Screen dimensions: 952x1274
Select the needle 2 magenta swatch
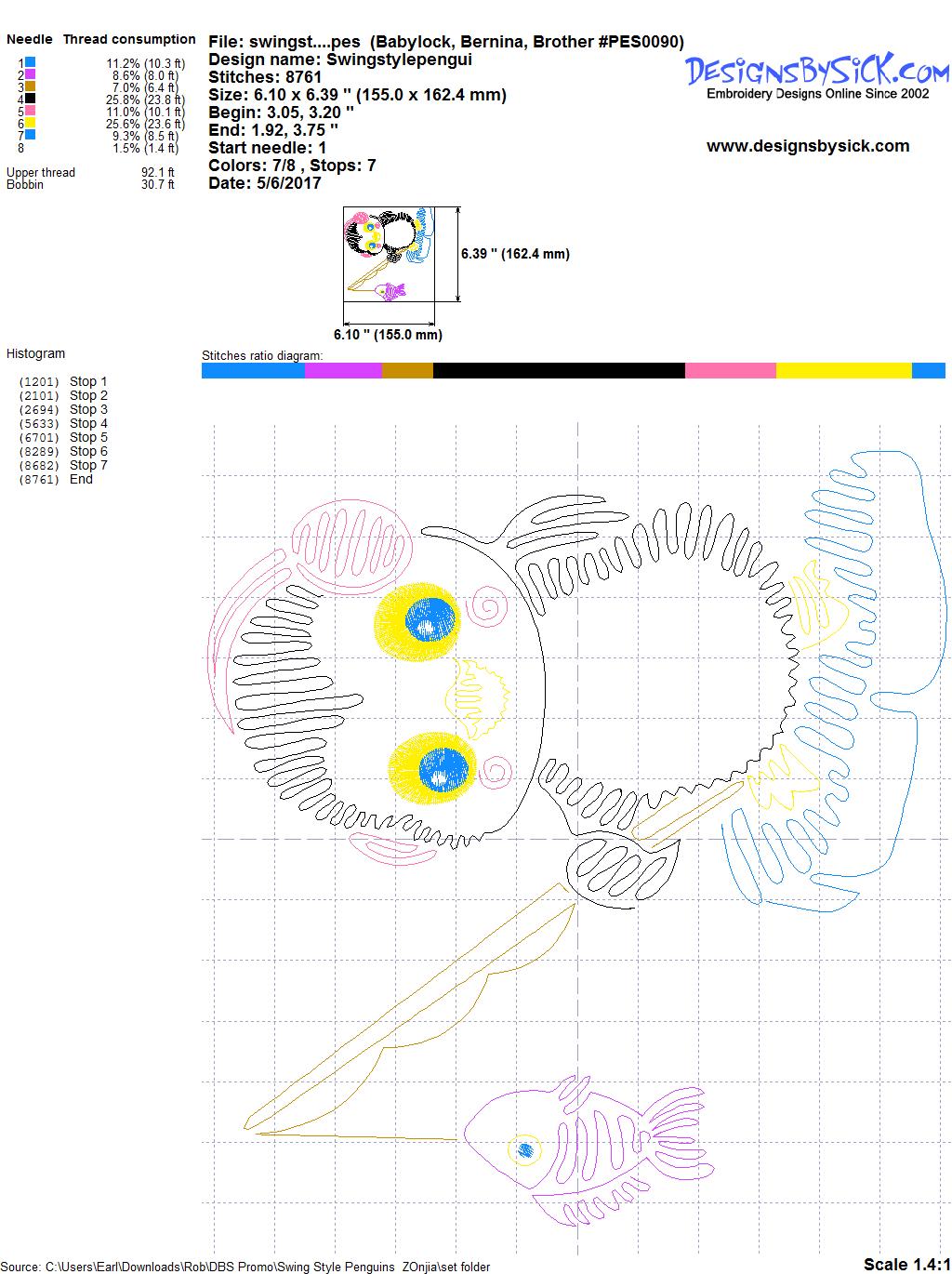(31, 74)
